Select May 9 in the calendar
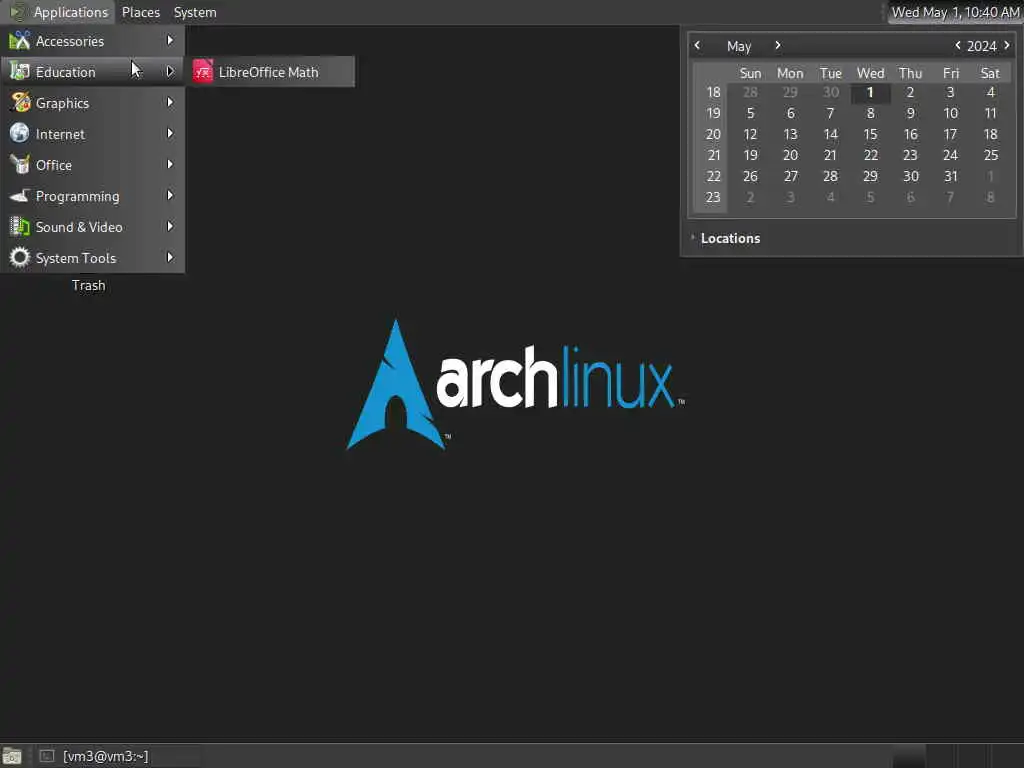 (x=910, y=114)
